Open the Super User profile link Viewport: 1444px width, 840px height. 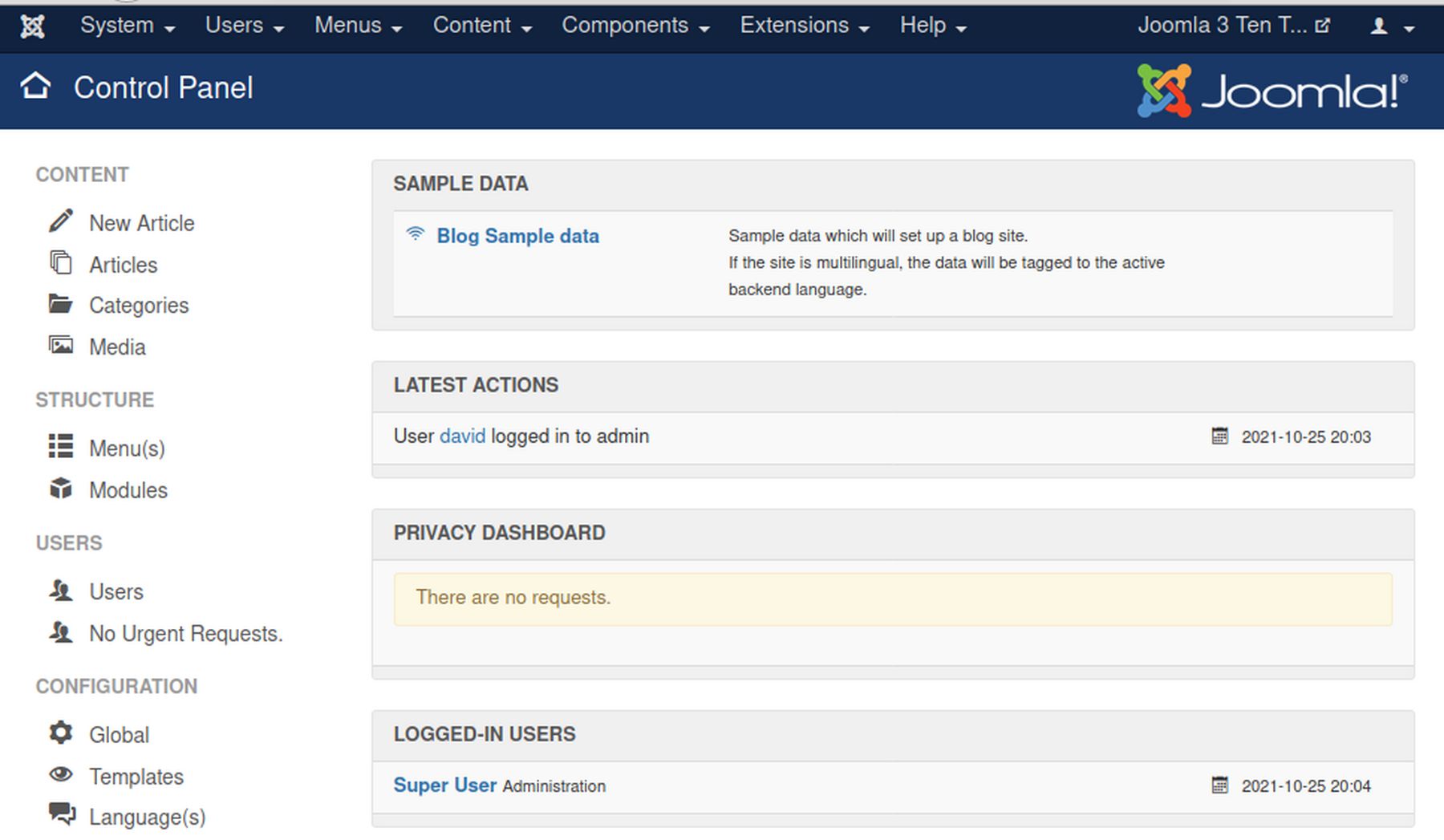[x=445, y=785]
